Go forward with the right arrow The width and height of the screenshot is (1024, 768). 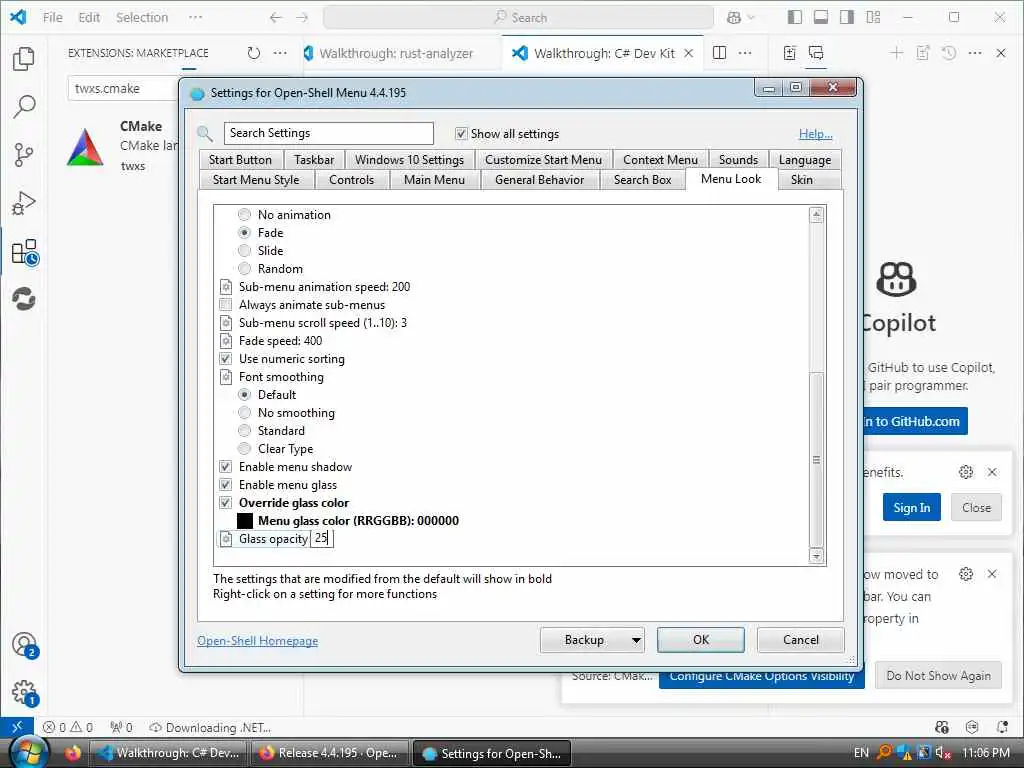pos(302,18)
